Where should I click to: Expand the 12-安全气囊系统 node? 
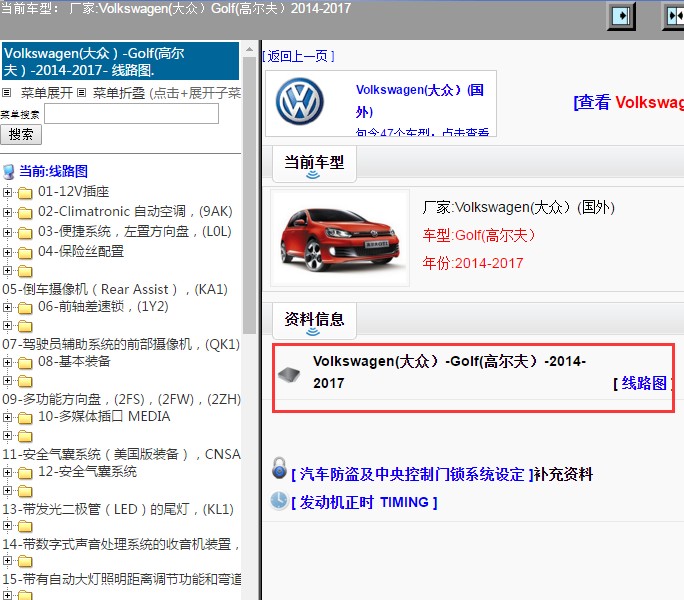pos(7,472)
